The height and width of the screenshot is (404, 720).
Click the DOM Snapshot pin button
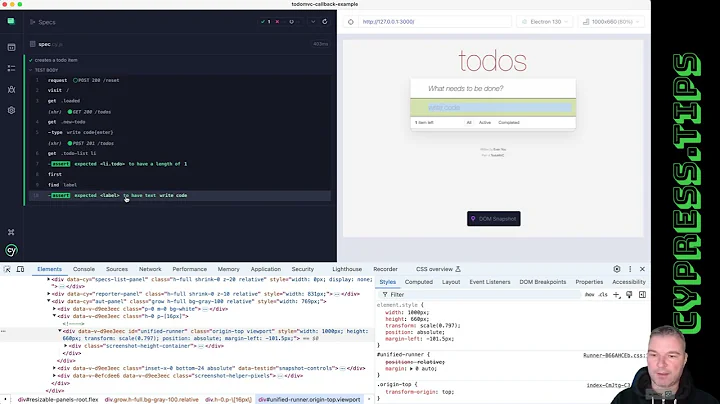(x=494, y=219)
